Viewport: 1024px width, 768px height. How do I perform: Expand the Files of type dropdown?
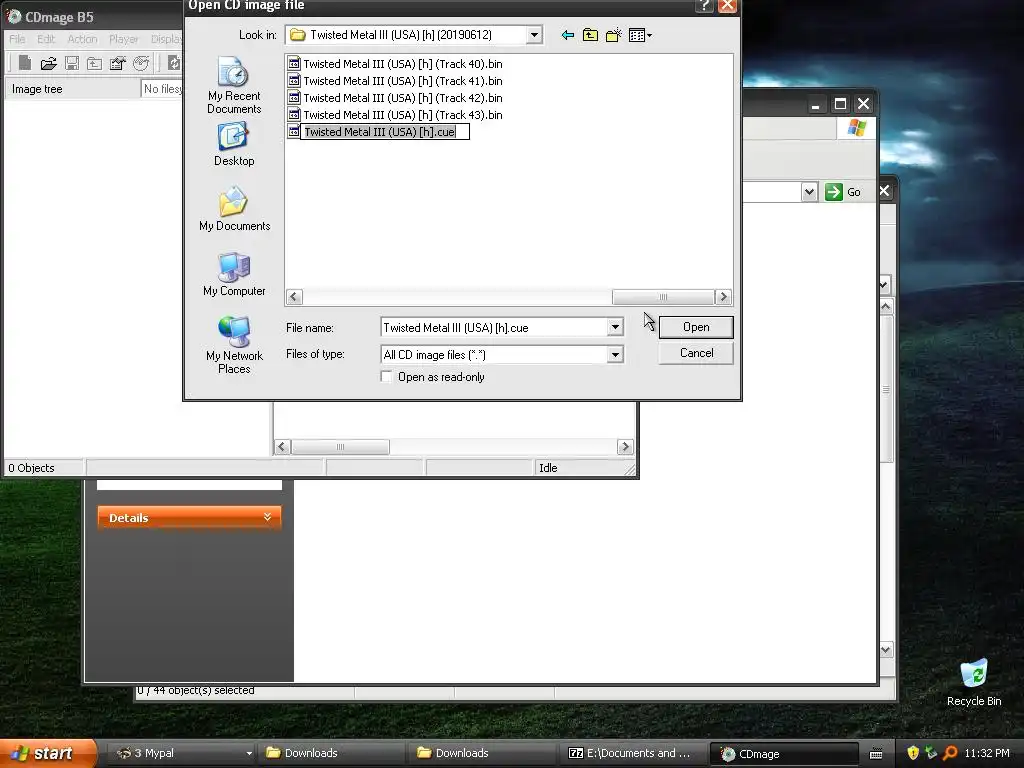click(x=615, y=355)
